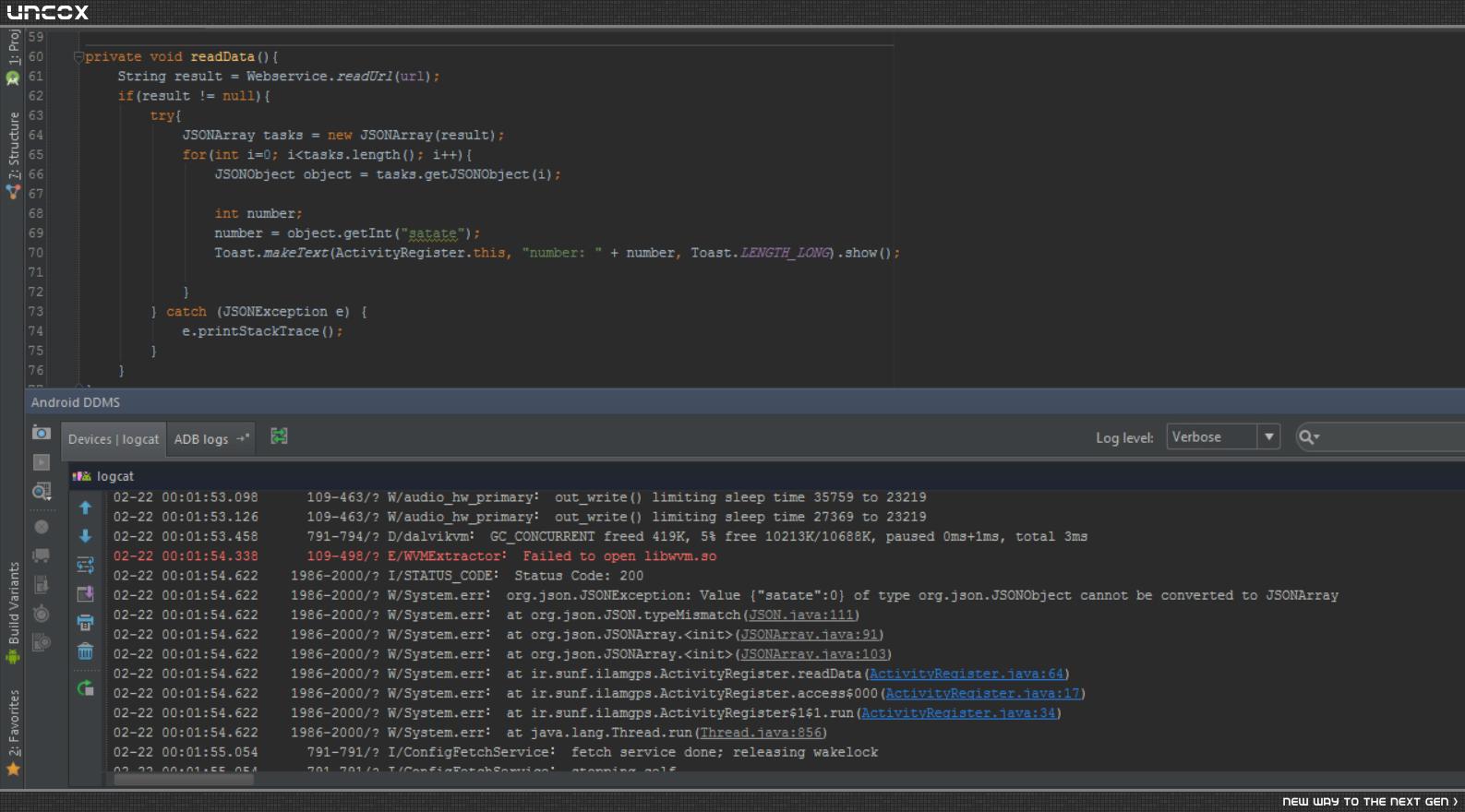Screen dimensions: 1465x812
Task: Open JSONArray.java:91 stack trace link
Action: click(x=810, y=634)
